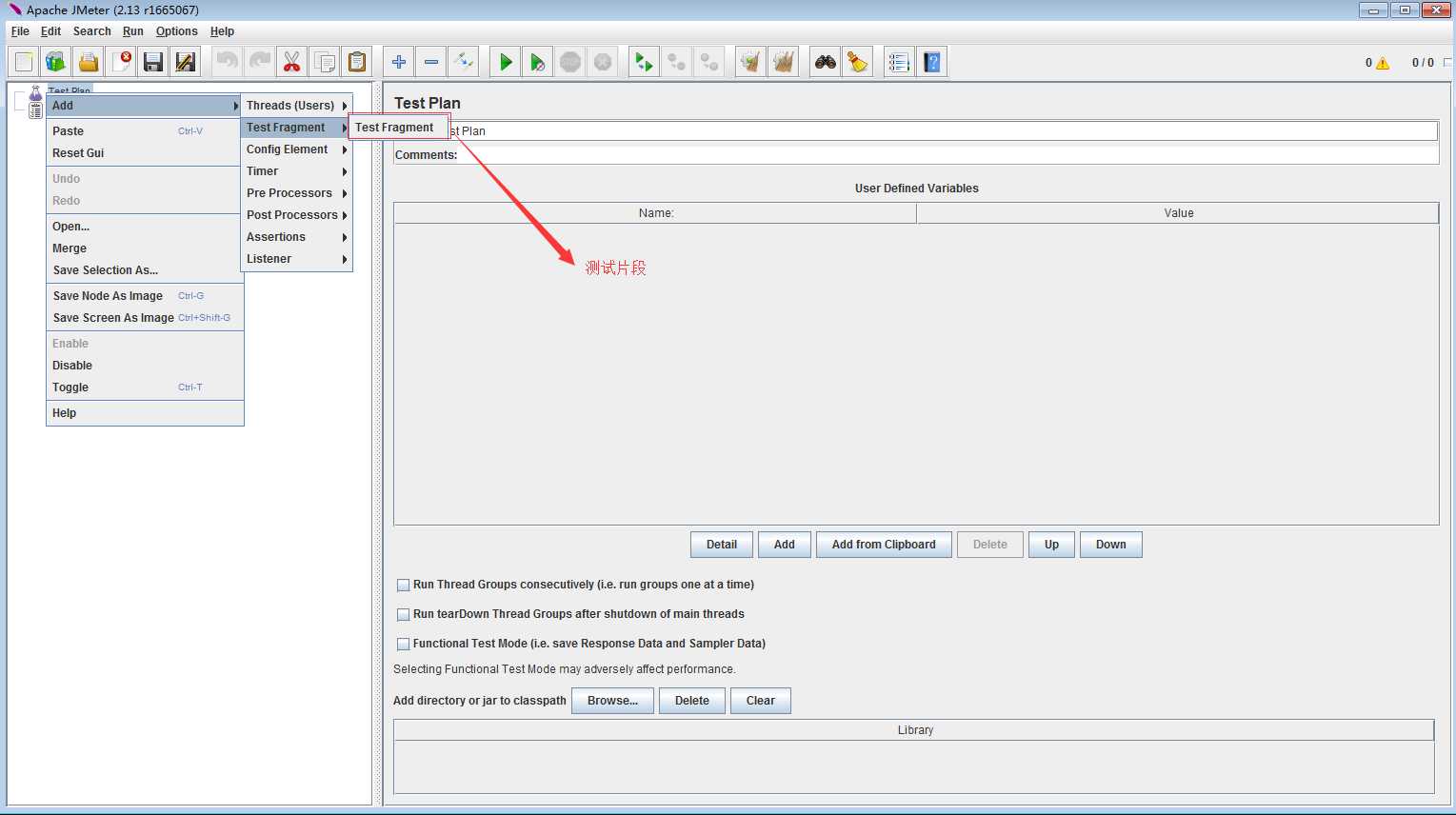Choose Merge from the context menu
The image size is (1456, 815).
tap(145, 248)
